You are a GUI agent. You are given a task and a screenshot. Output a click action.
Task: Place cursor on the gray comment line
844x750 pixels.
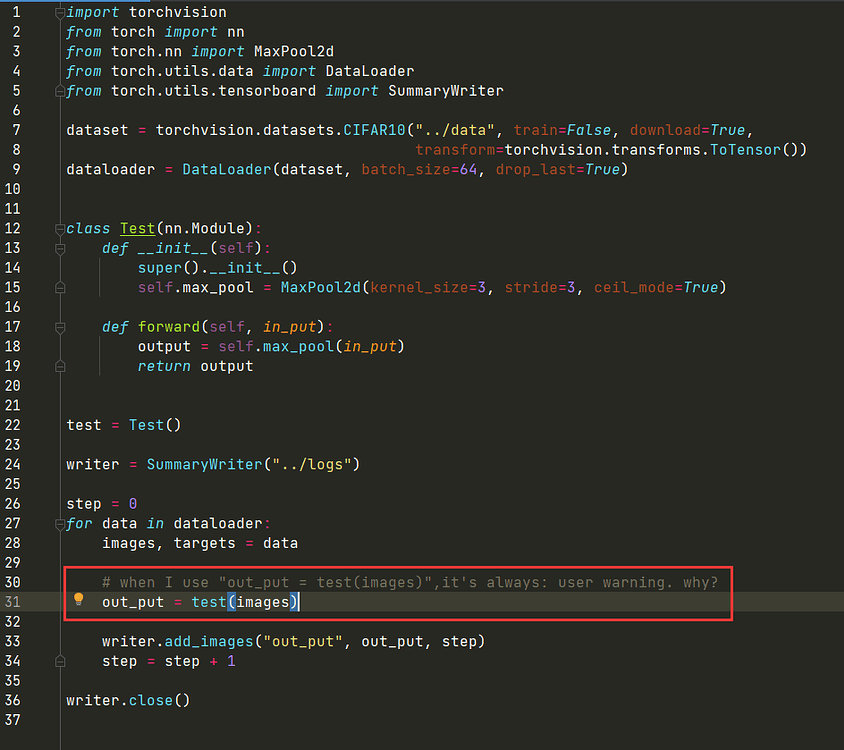point(410,582)
